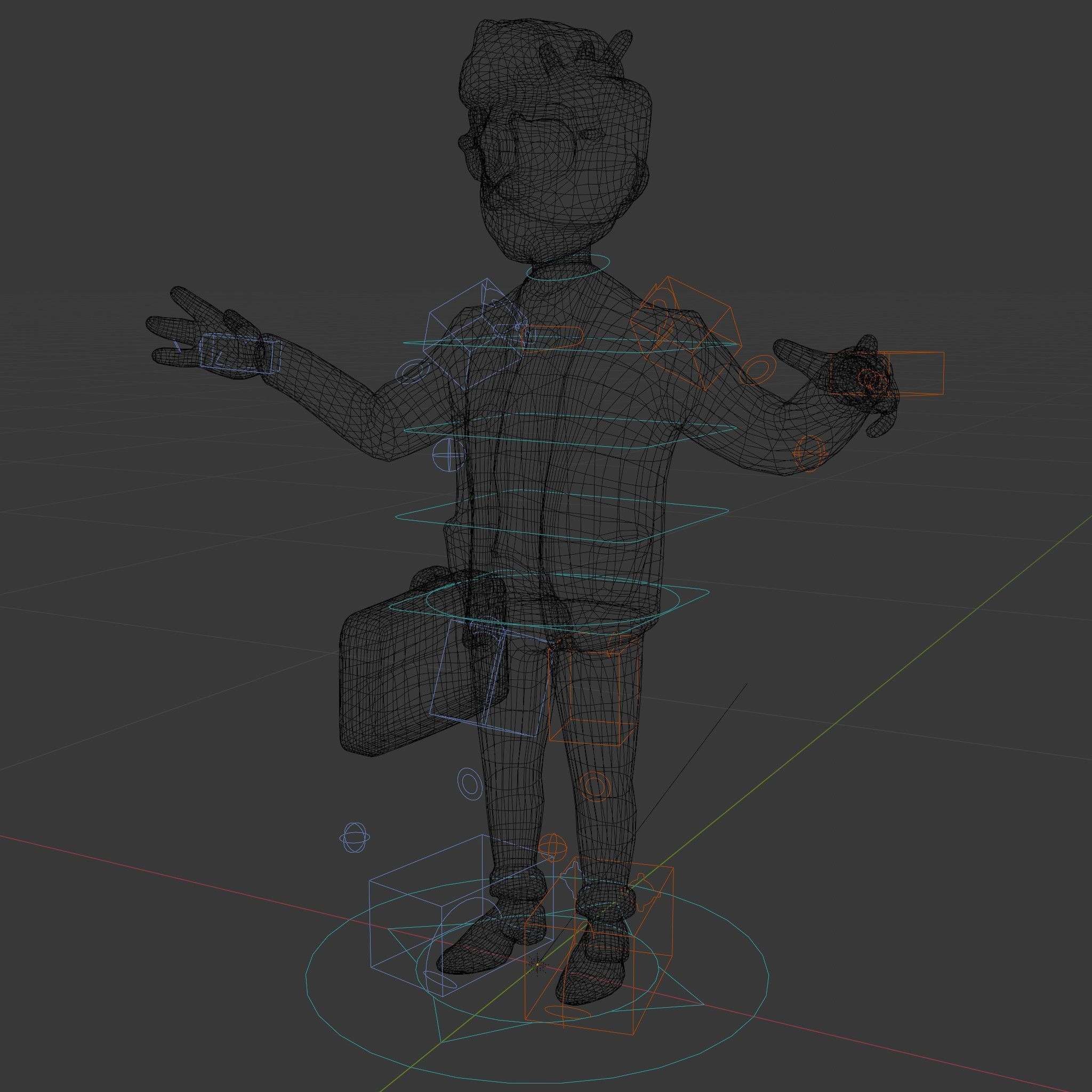
Task: Select the blue box control around the hand
Action: tap(240, 352)
